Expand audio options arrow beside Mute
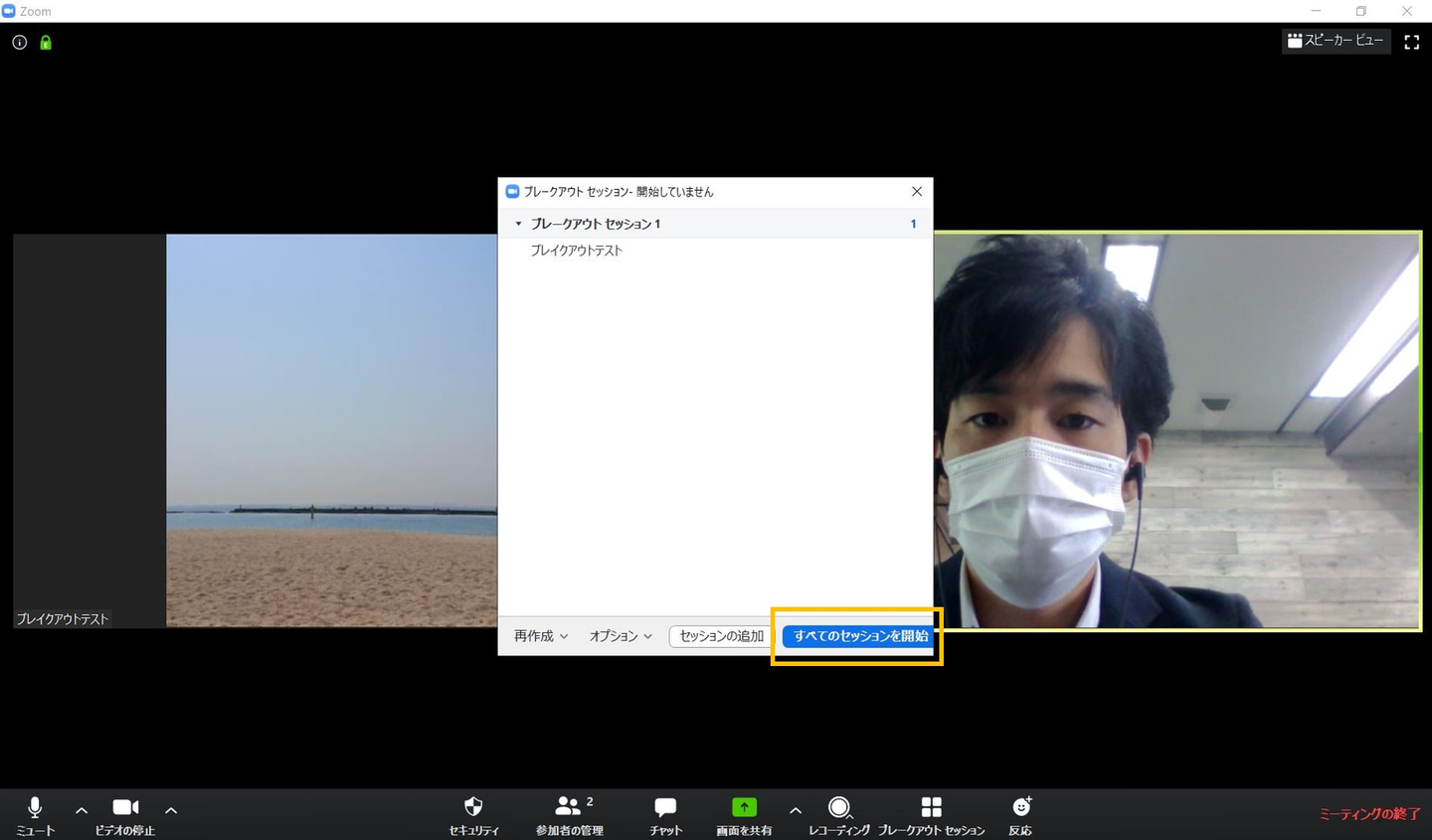Image resolution: width=1432 pixels, height=840 pixels. coord(82,810)
